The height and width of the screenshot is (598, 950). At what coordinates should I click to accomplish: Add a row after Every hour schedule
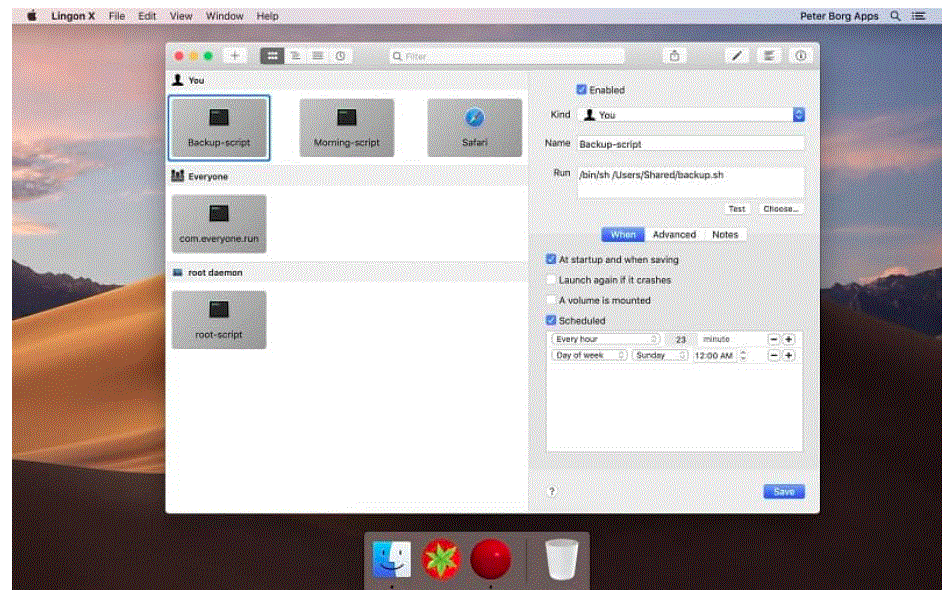[x=788, y=339]
